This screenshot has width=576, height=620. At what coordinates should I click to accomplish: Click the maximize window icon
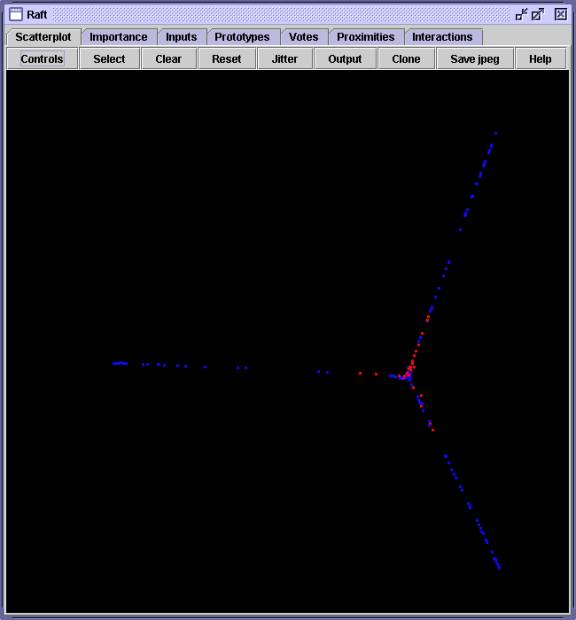(538, 15)
